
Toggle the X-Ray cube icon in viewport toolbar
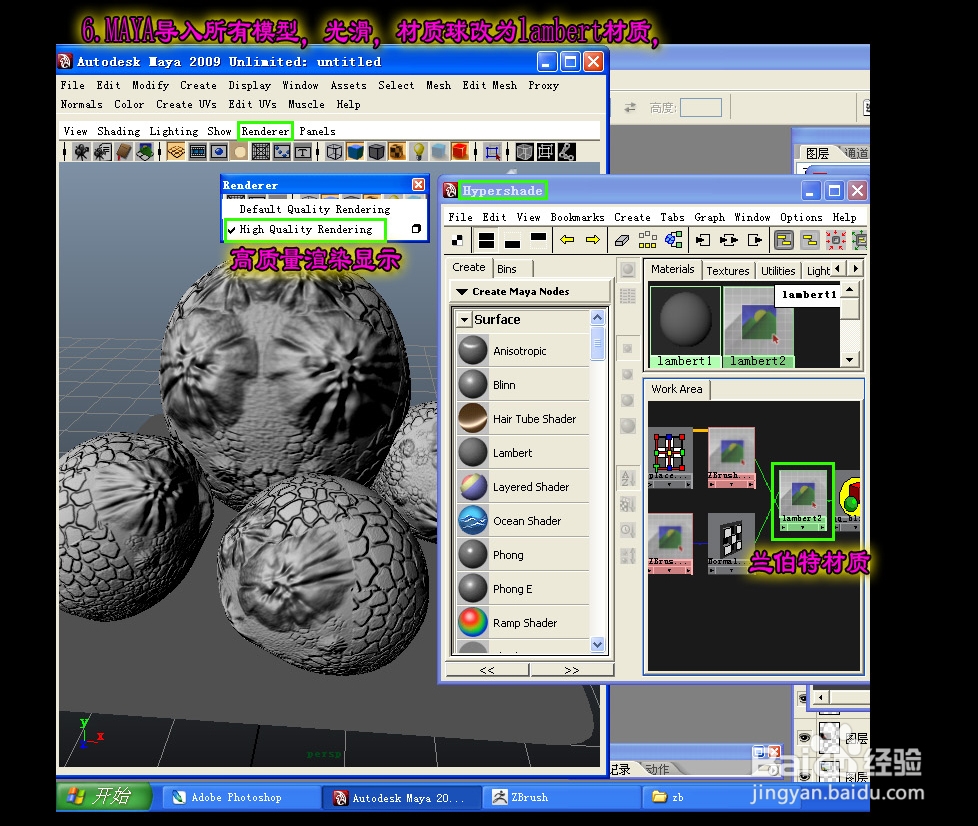pyautogui.click(x=524, y=152)
